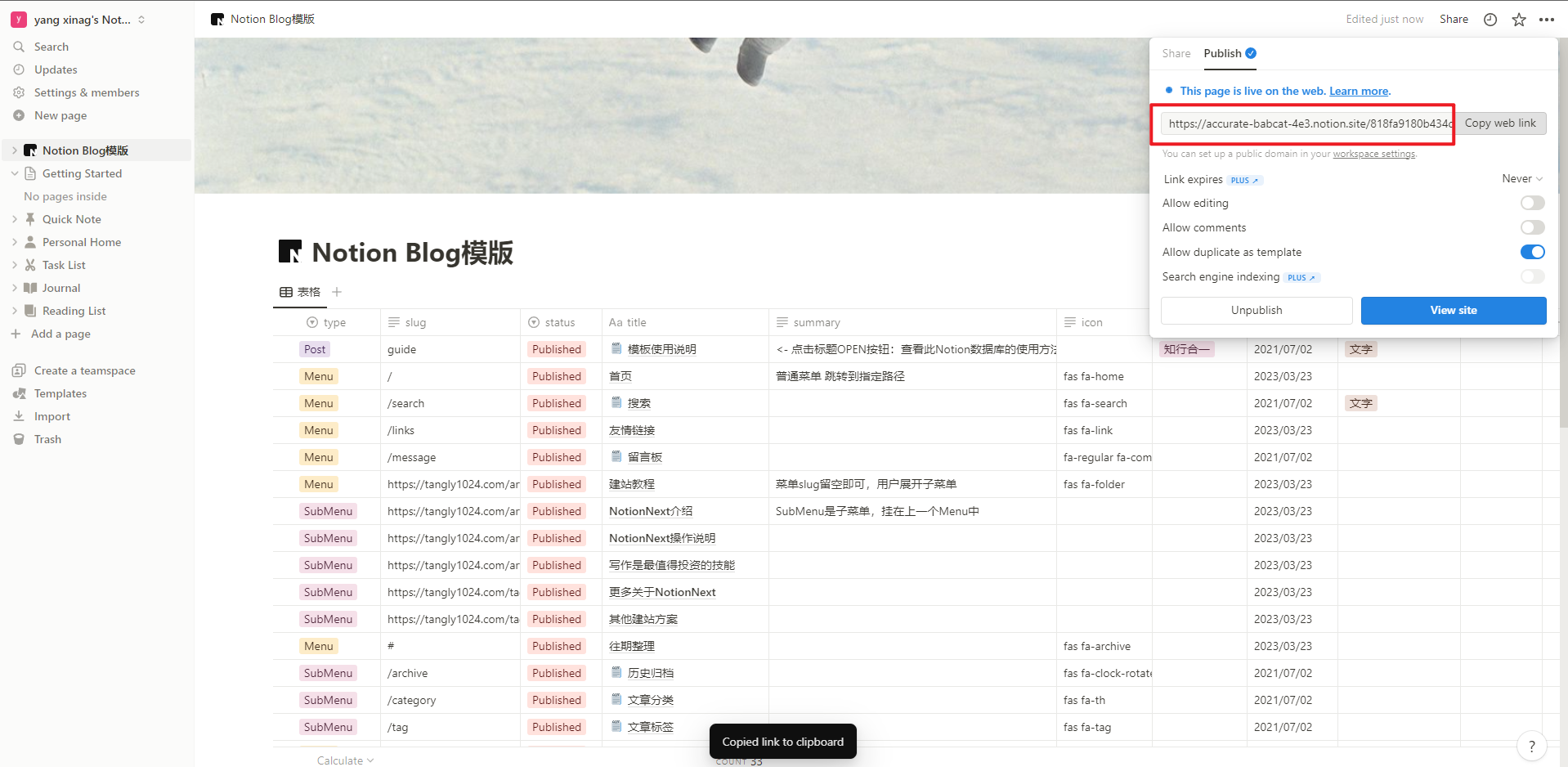Open the page icon of row 搜索
The image size is (1568, 767).
(x=617, y=403)
